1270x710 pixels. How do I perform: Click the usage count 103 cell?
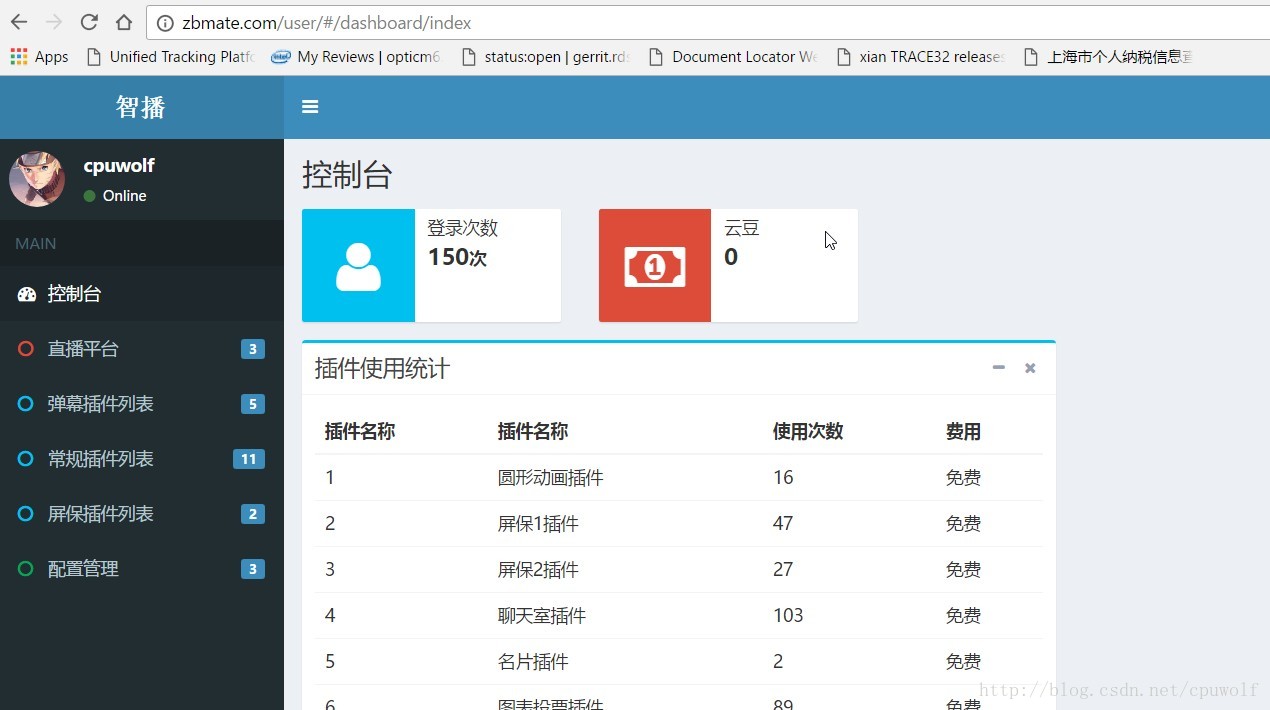pos(788,616)
